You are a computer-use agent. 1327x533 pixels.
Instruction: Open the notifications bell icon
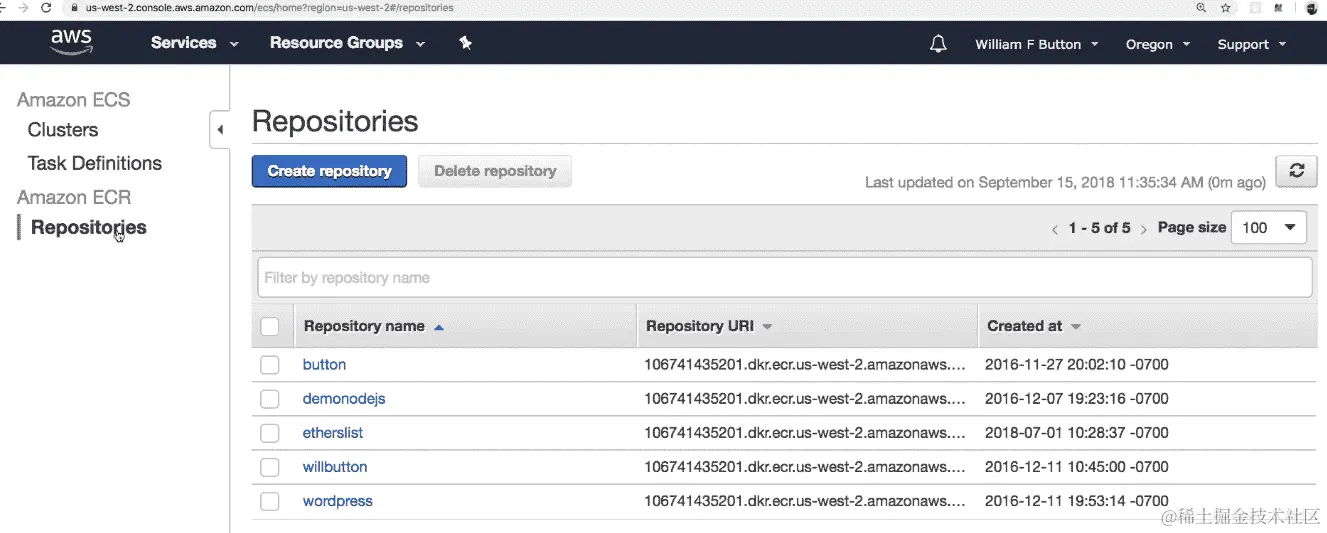click(938, 44)
